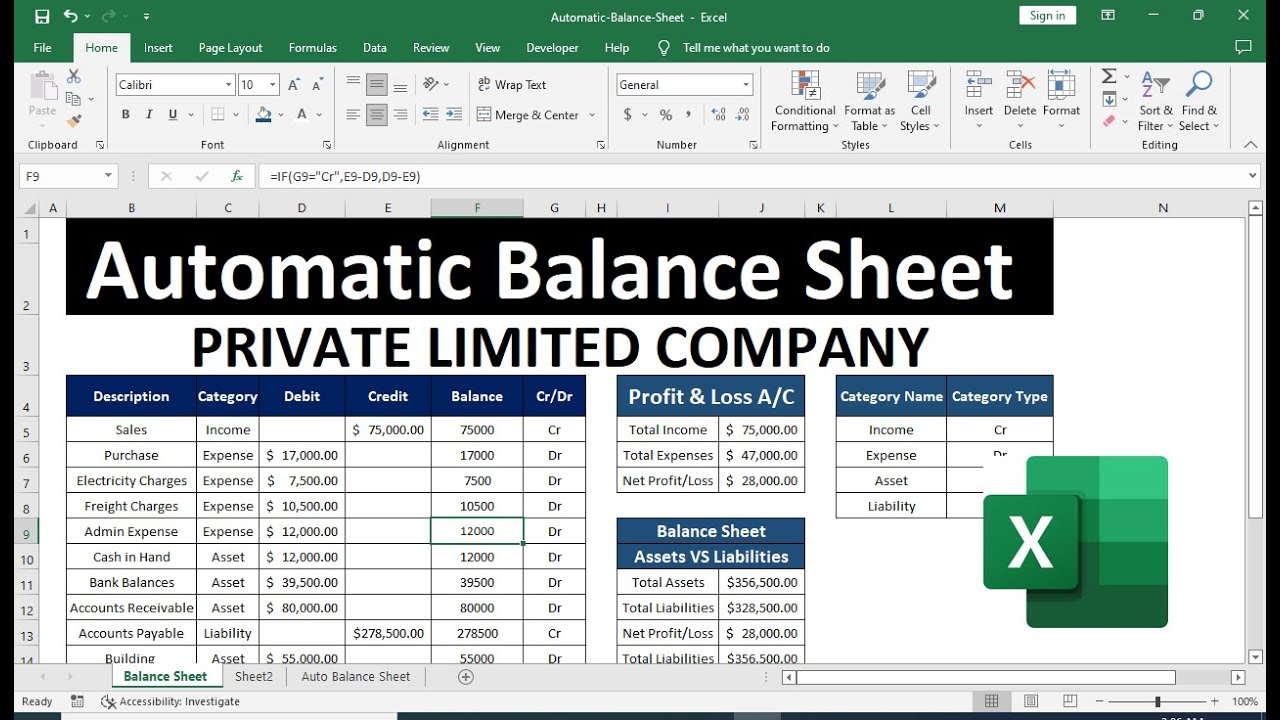Click the Increase Indent icon
Viewport: 1280px width, 720px height.
coord(453,115)
